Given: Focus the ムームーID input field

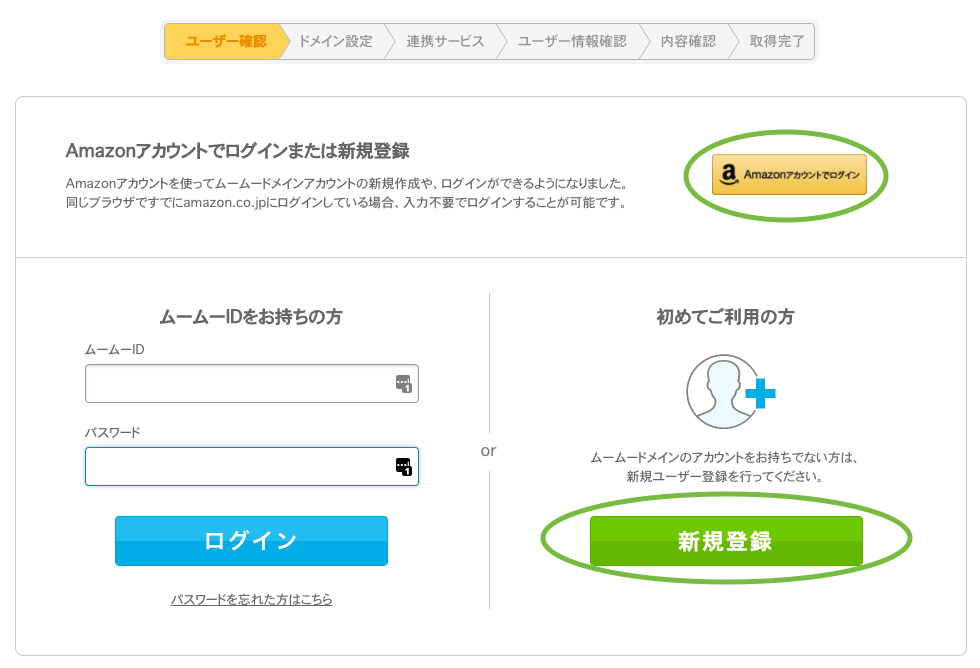Looking at the screenshot, I should coord(252,384).
